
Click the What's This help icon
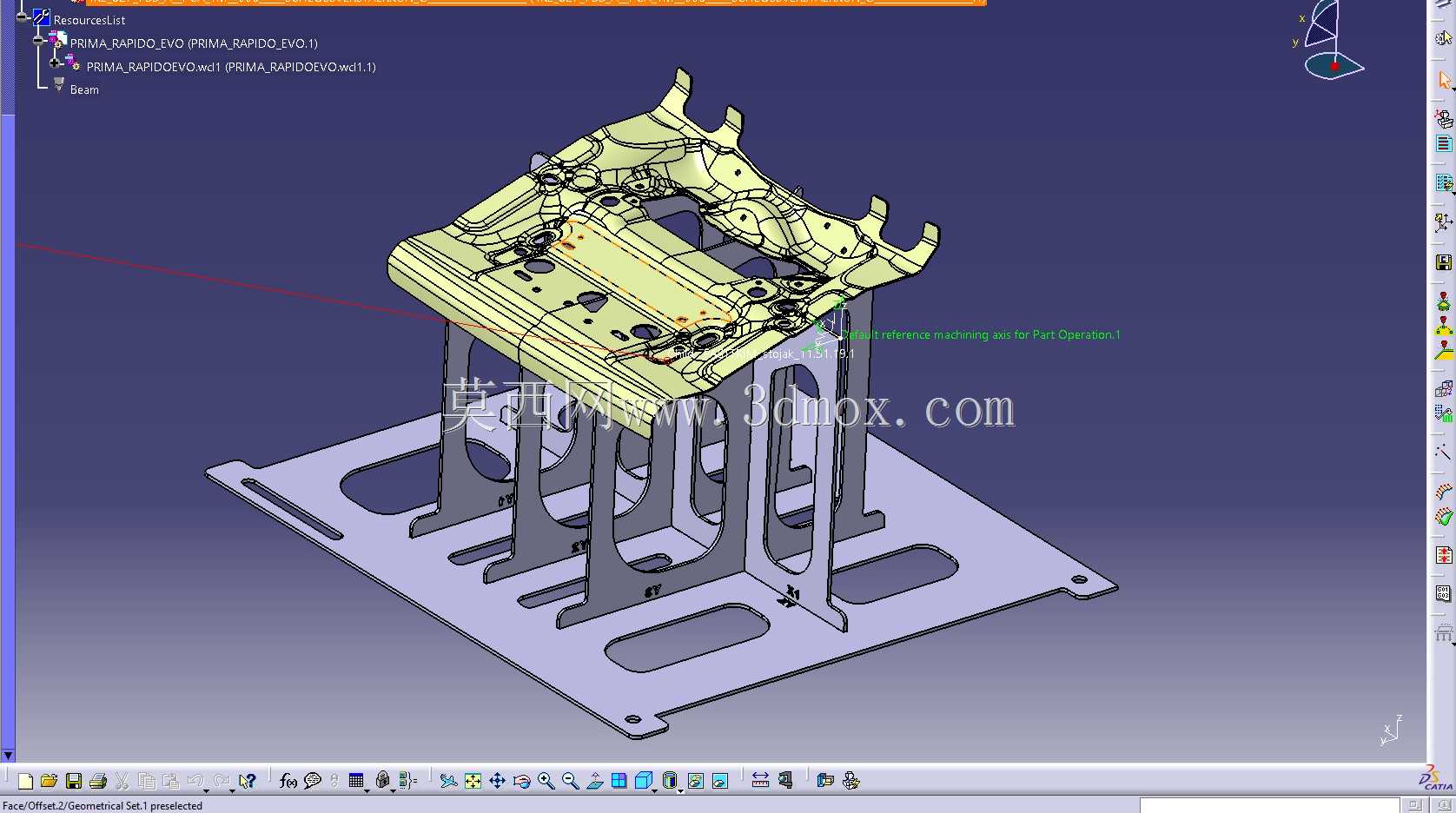click(248, 781)
